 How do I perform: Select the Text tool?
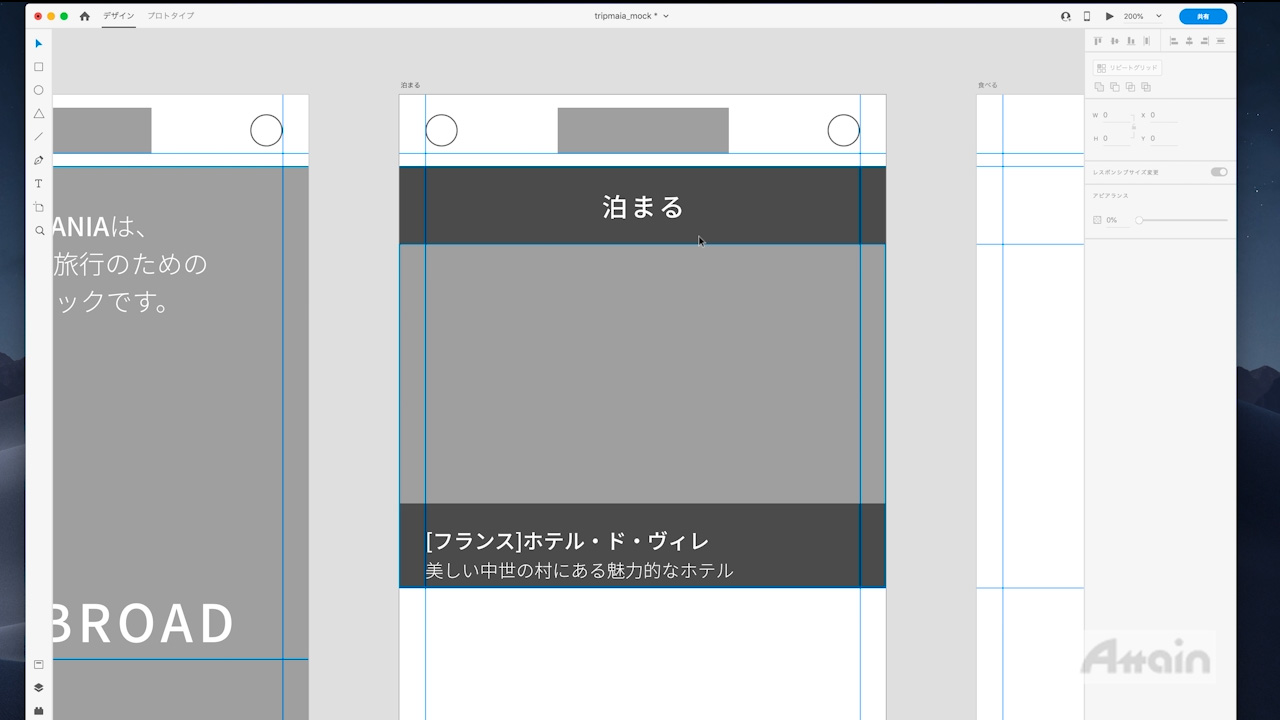(39, 184)
